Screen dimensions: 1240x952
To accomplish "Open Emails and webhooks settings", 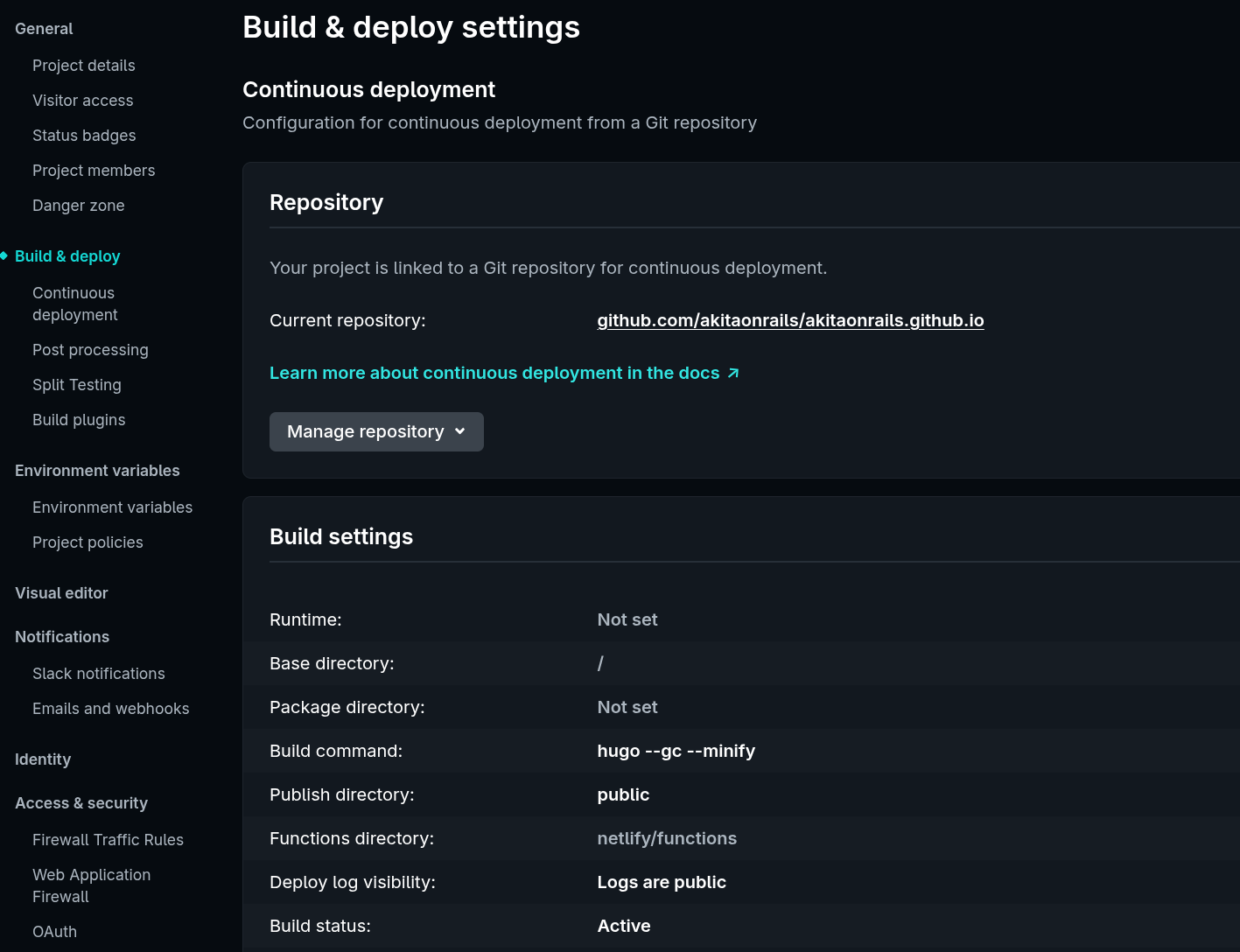I will (x=111, y=709).
